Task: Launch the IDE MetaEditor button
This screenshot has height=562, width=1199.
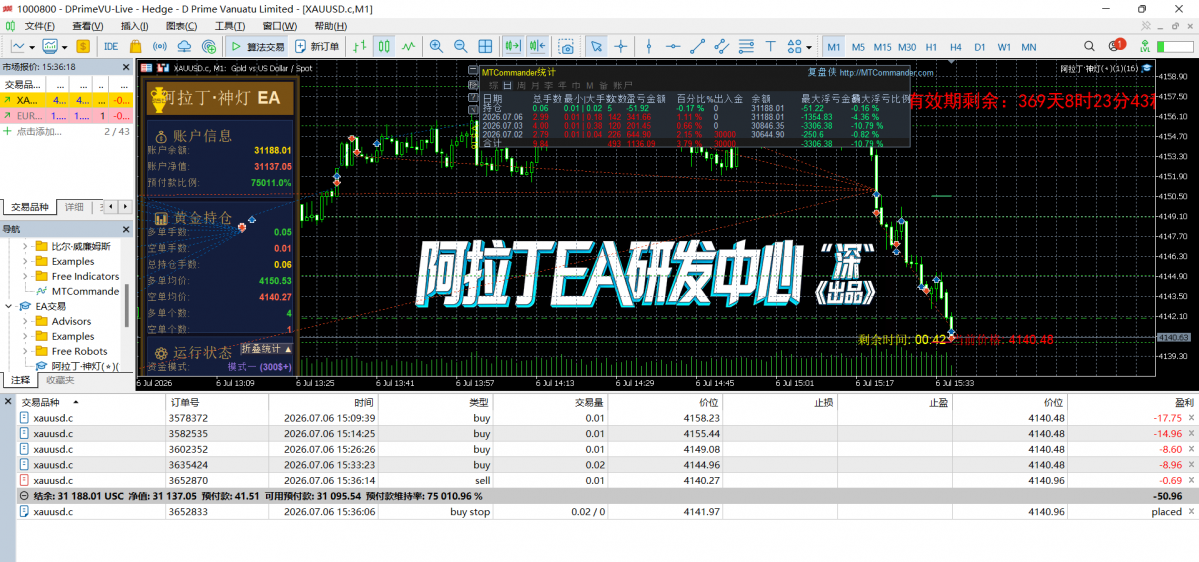Action: [111, 46]
